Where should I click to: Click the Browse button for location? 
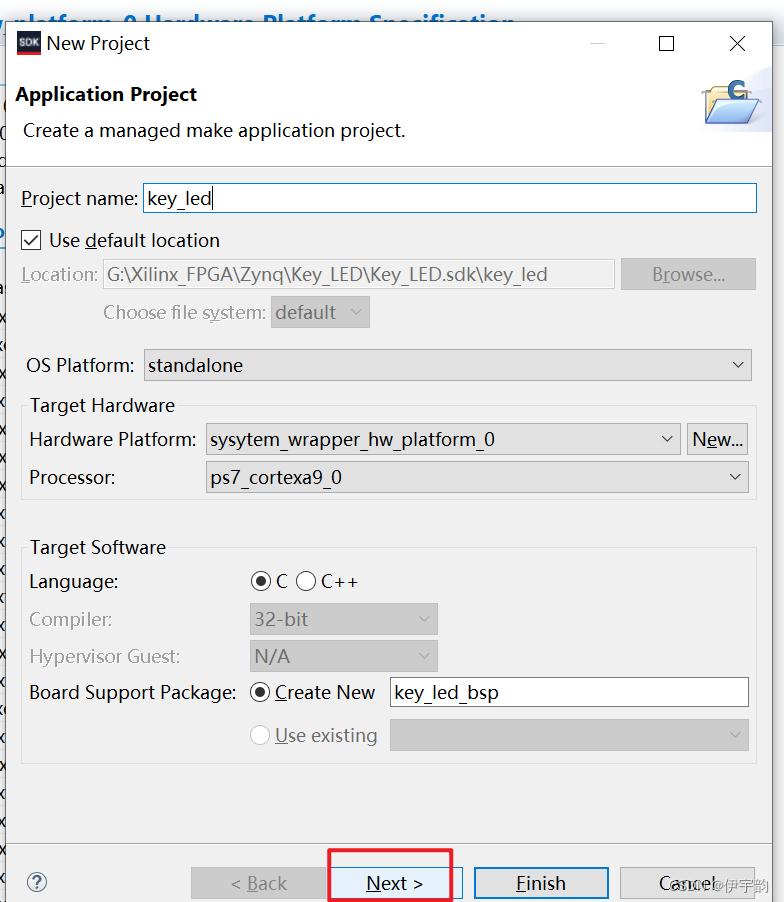(x=688, y=274)
